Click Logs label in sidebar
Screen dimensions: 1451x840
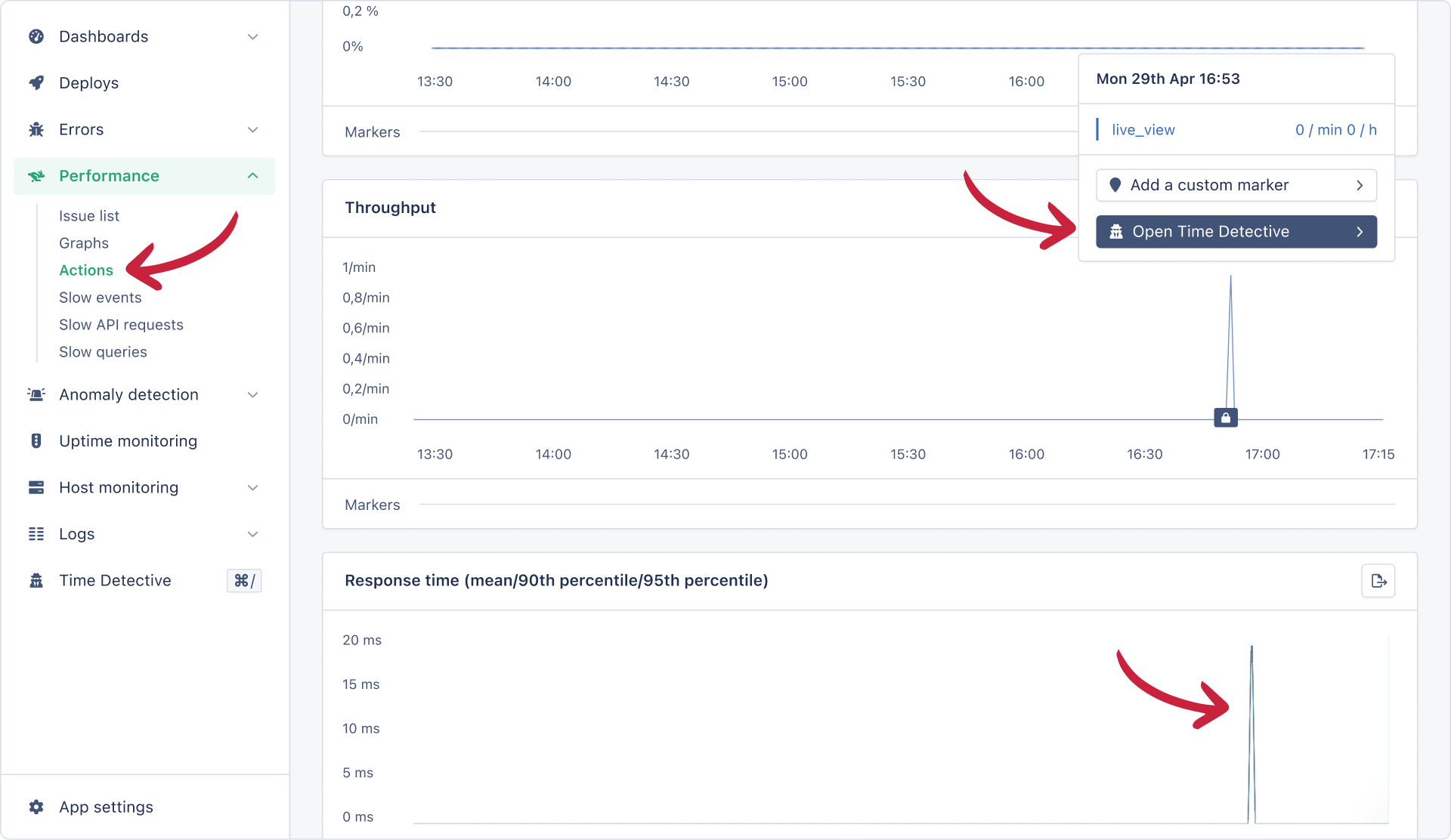coord(77,534)
